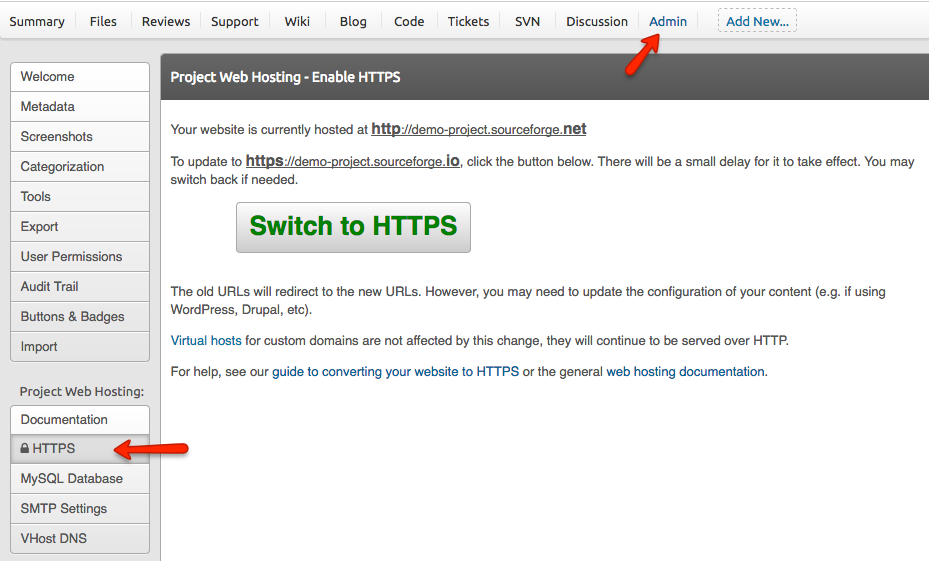
Task: Select User Permissions sidebar item
Action: pos(72,256)
